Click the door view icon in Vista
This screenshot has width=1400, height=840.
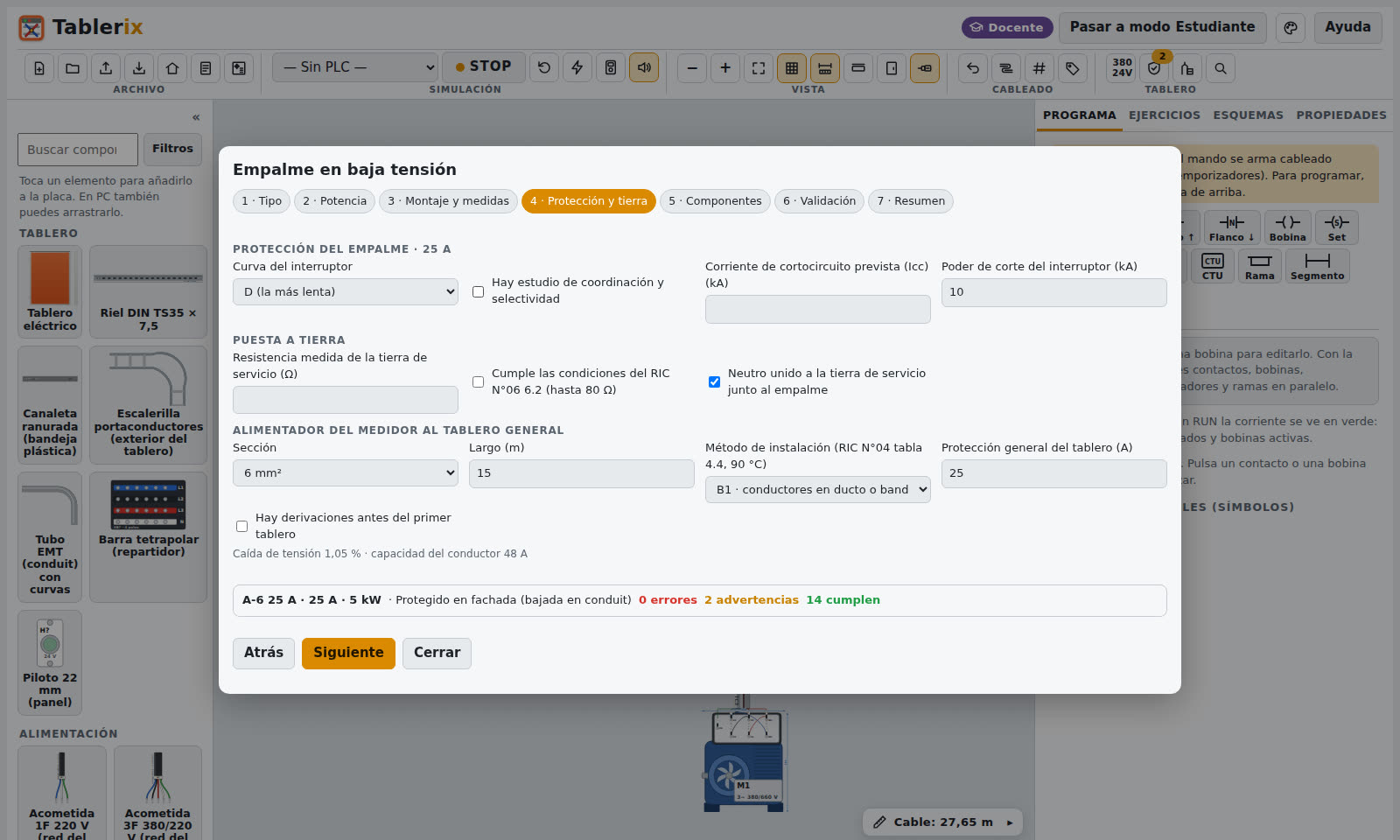[x=892, y=68]
